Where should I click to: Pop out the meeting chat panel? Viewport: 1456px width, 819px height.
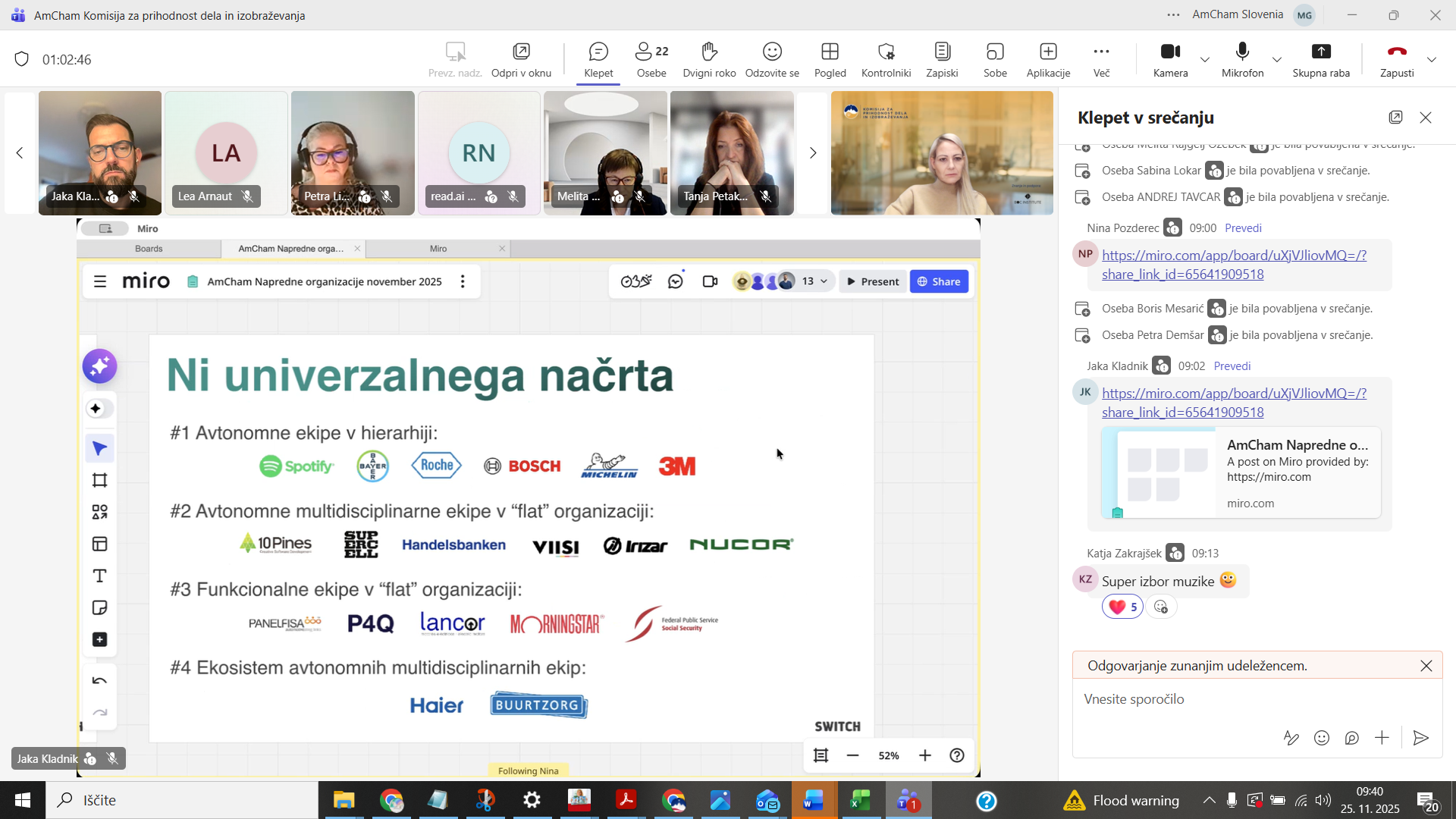[1395, 118]
